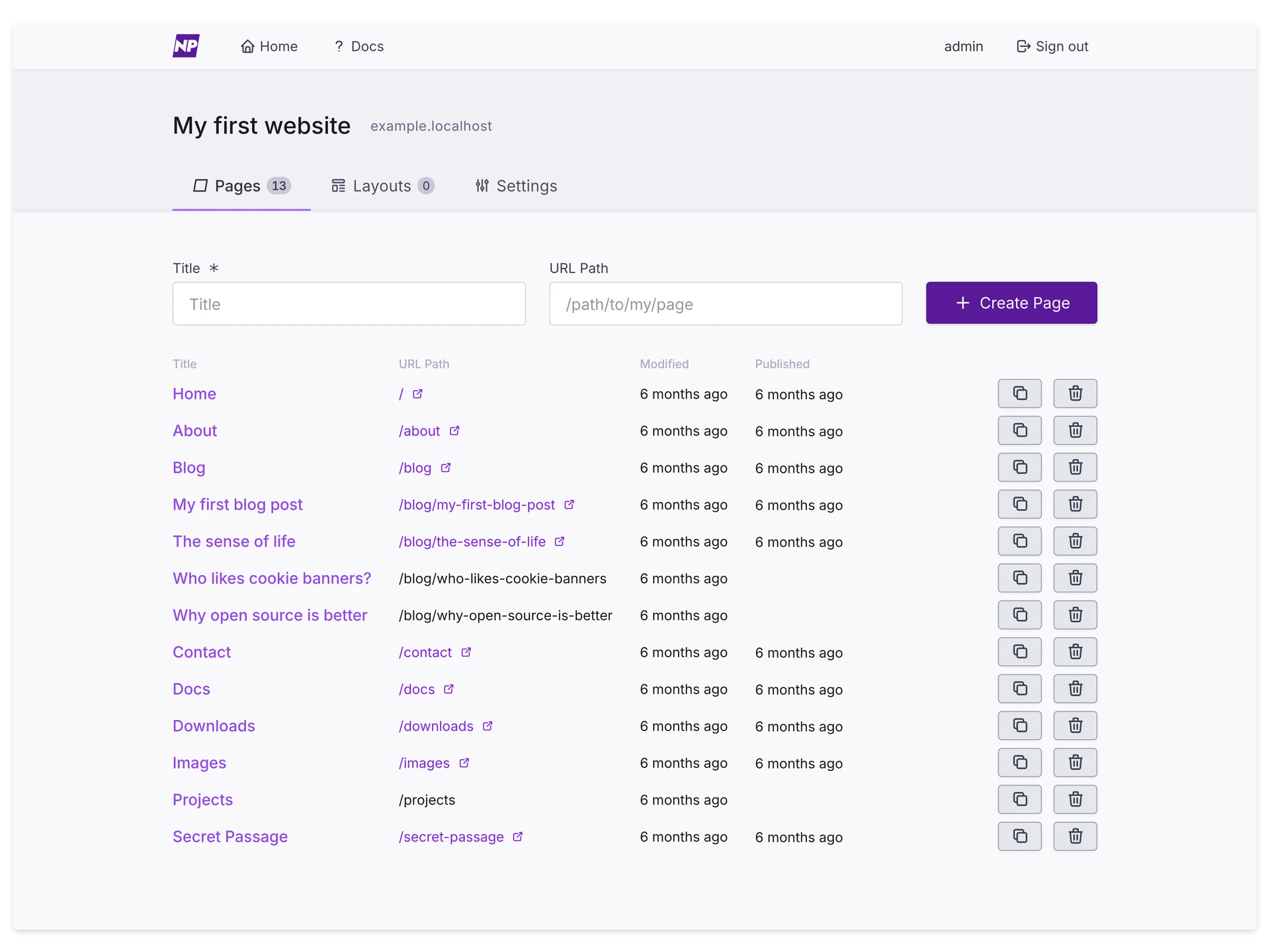The image size is (1270, 952).
Task: Open the Contact page title link
Action: [202, 652]
